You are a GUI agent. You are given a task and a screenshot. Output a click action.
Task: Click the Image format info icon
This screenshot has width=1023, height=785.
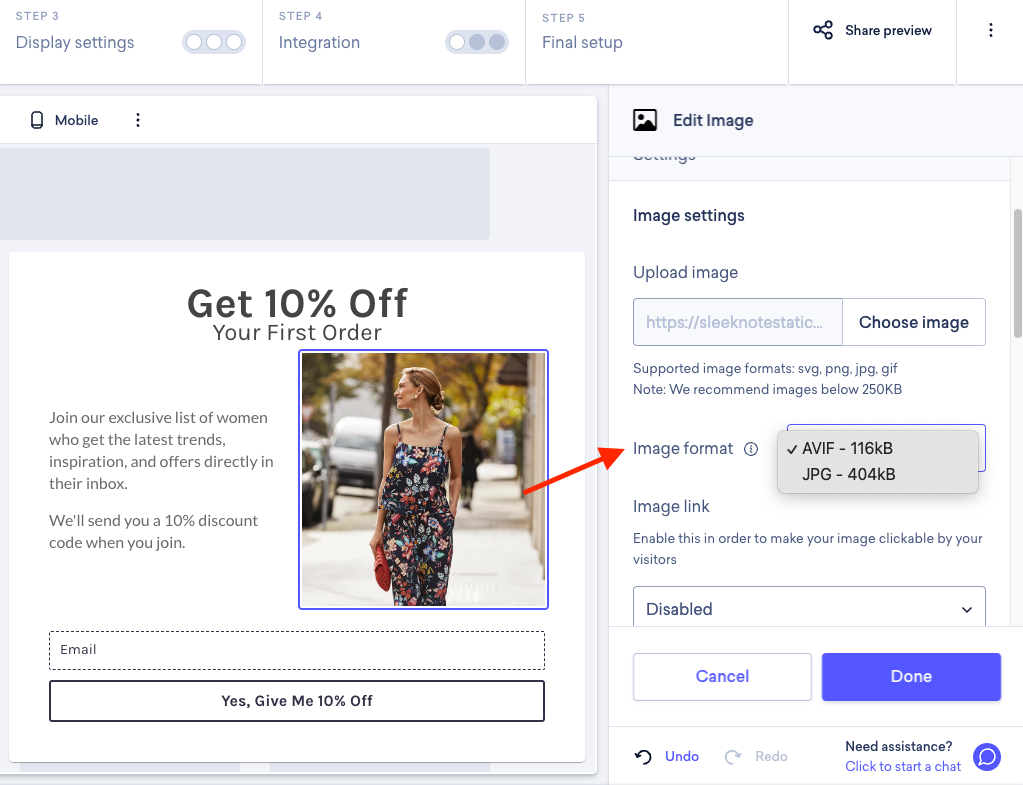[x=751, y=449]
